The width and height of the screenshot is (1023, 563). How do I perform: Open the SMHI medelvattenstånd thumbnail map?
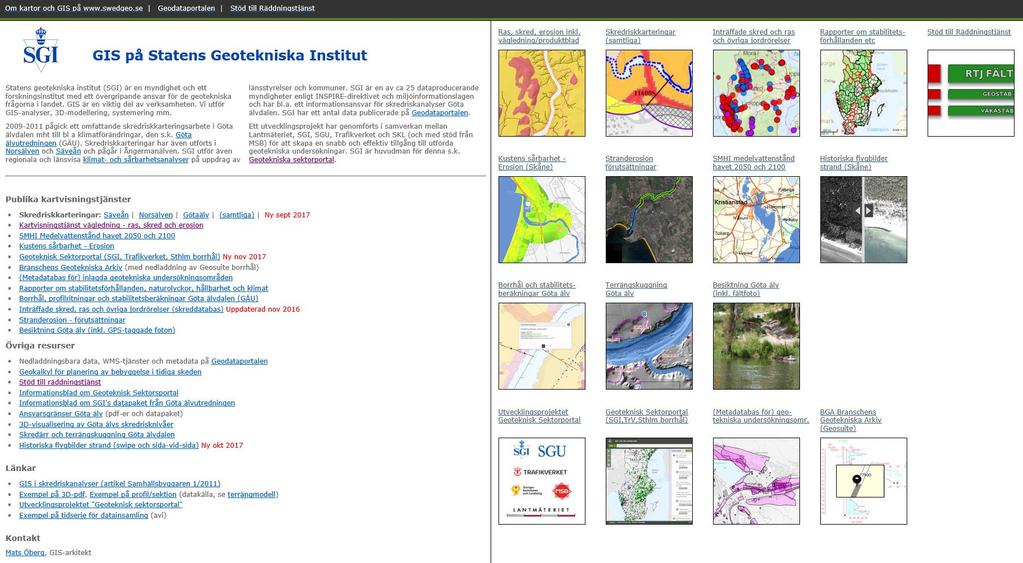pyautogui.click(x=756, y=220)
